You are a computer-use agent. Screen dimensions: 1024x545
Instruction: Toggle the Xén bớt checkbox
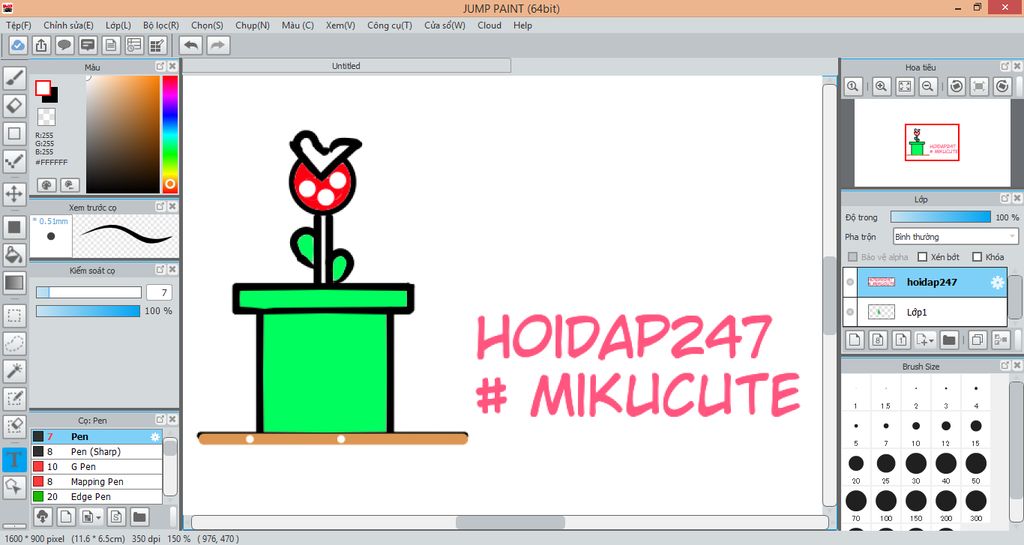(922, 257)
